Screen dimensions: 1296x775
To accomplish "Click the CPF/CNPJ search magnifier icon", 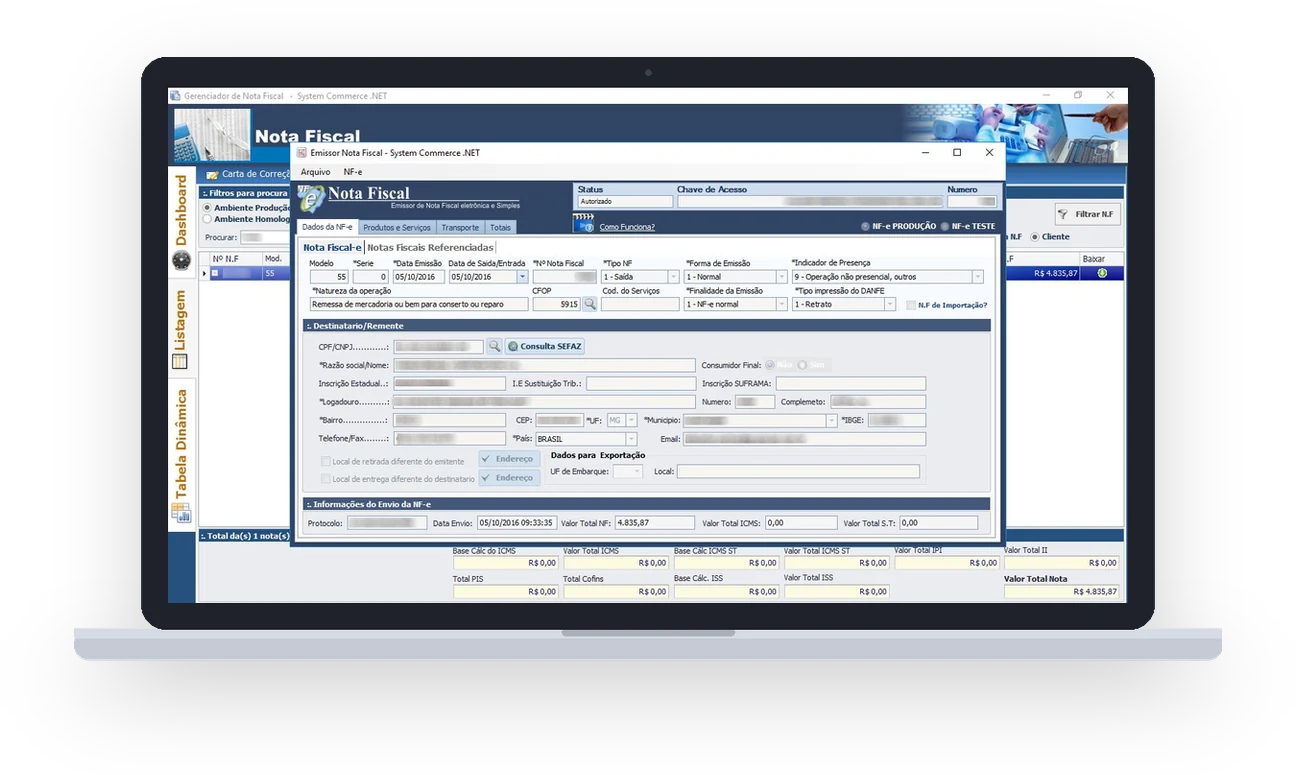I will click(x=494, y=346).
